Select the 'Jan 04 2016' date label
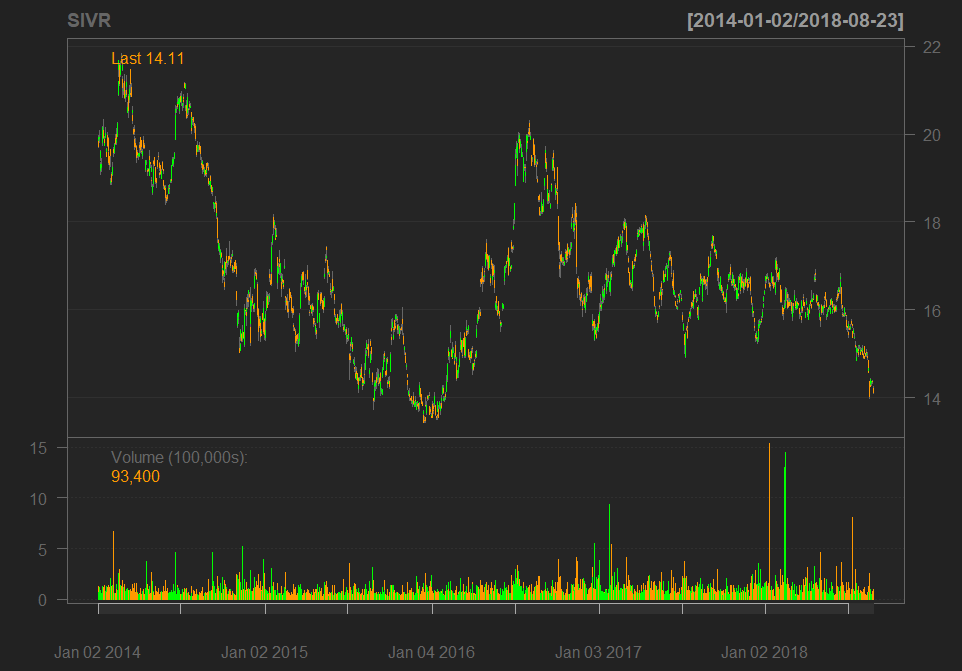The height and width of the screenshot is (671, 962). tap(431, 652)
